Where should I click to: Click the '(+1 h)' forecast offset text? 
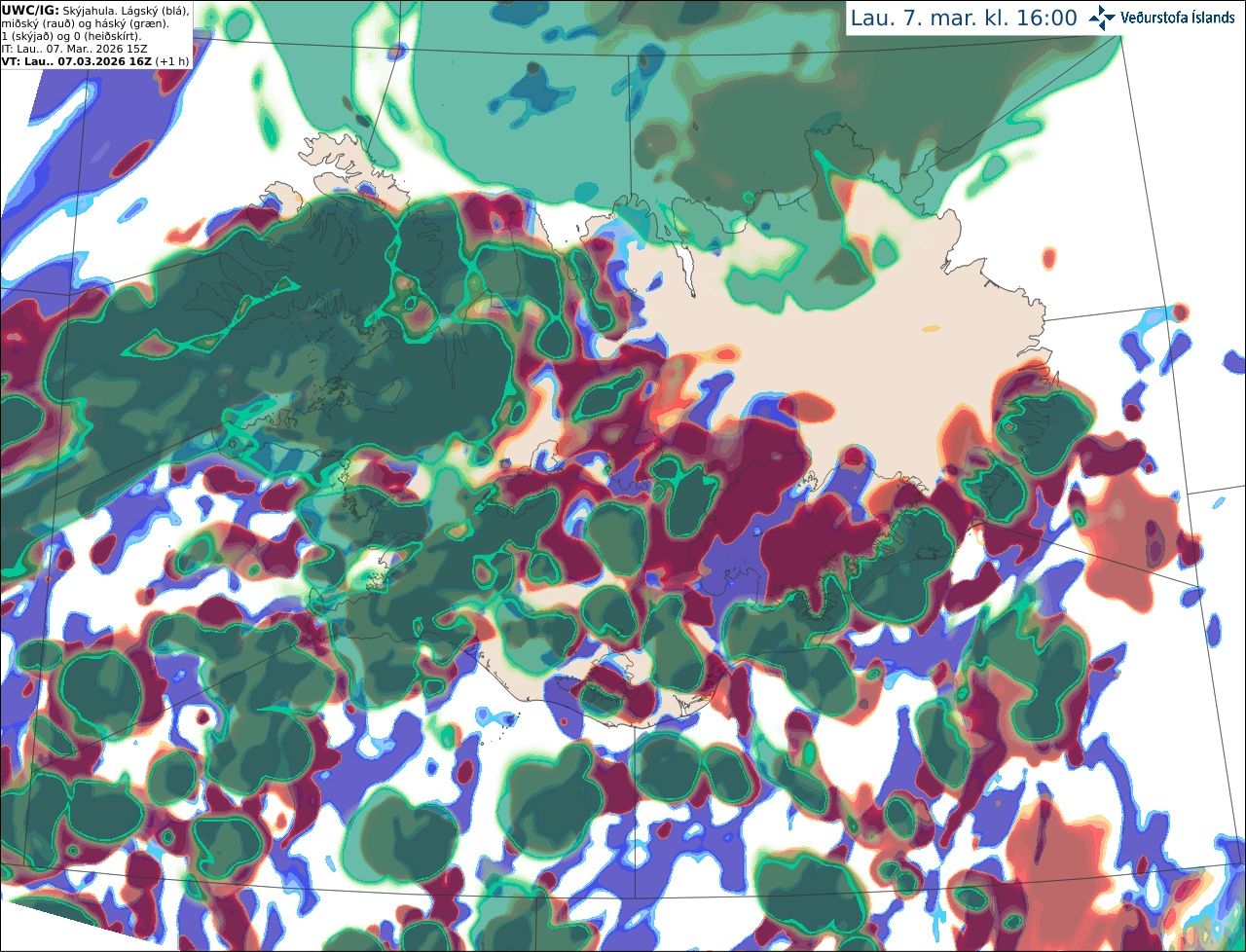pyautogui.click(x=172, y=60)
